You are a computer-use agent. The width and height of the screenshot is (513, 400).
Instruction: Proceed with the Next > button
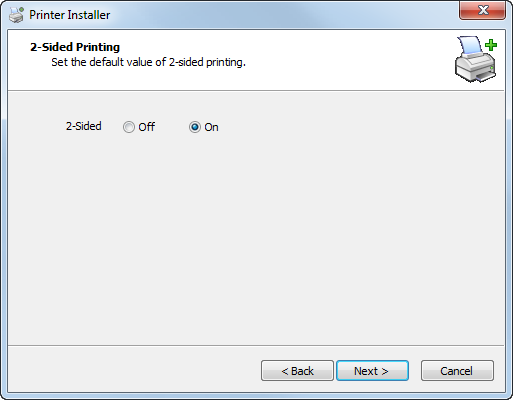pos(372,371)
